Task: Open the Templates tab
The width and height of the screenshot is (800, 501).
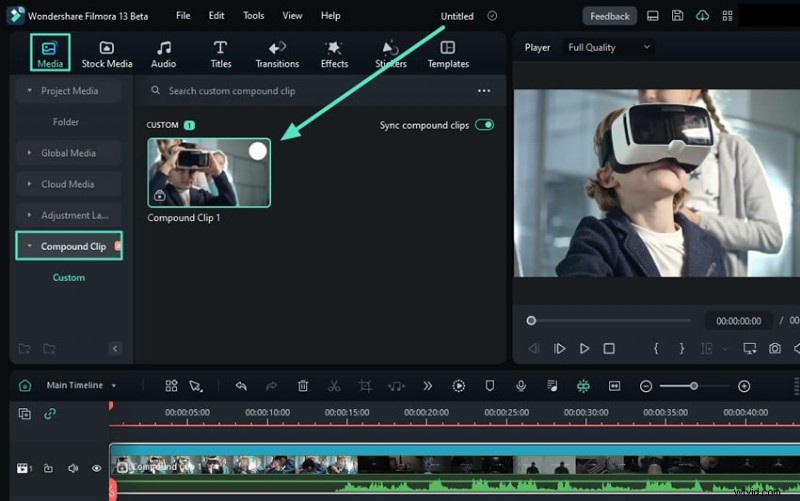Action: click(x=448, y=55)
